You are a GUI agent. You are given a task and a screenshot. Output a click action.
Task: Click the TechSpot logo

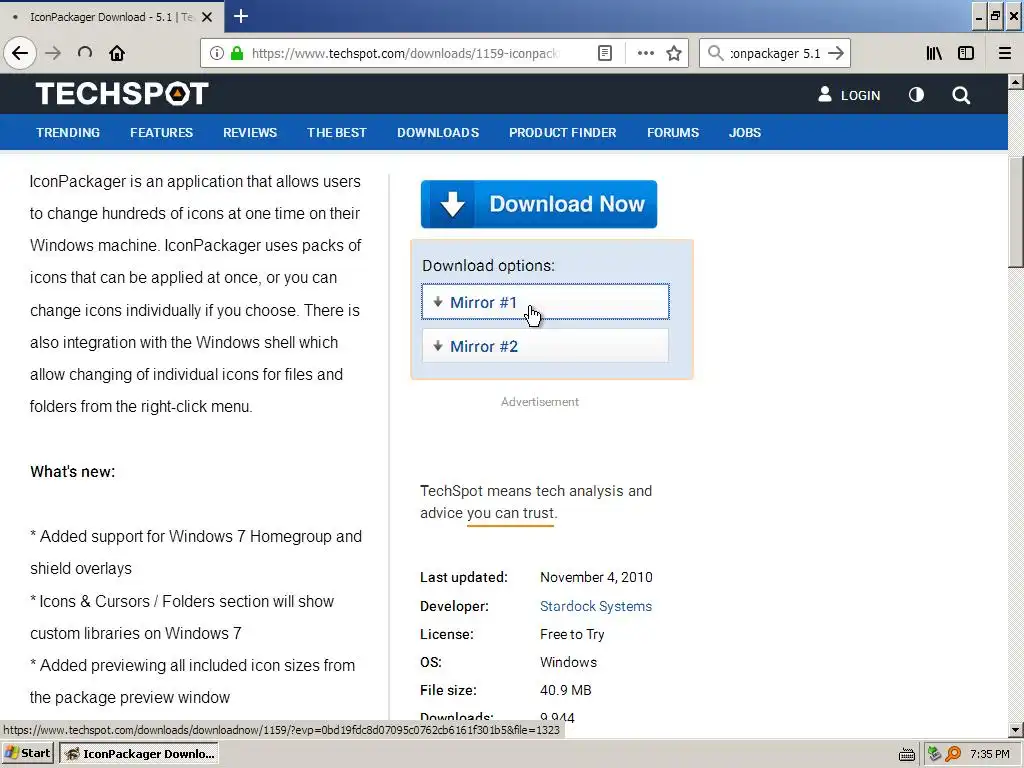(x=122, y=93)
